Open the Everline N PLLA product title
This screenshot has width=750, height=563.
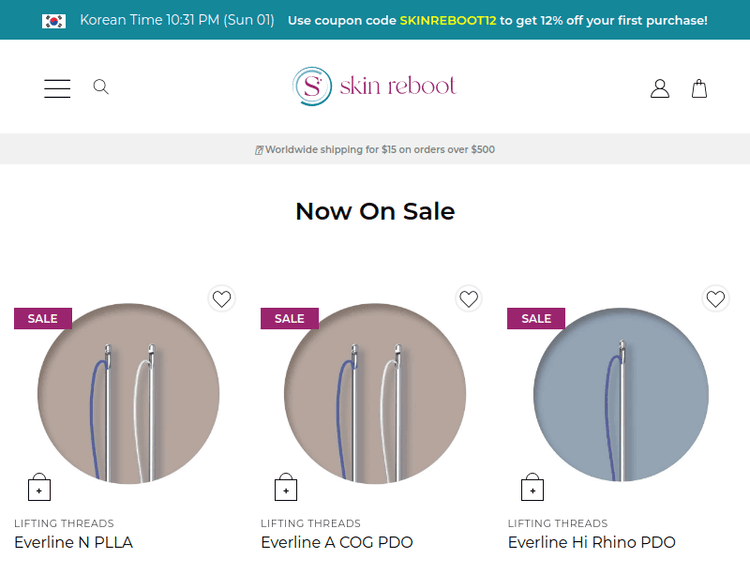click(x=73, y=542)
